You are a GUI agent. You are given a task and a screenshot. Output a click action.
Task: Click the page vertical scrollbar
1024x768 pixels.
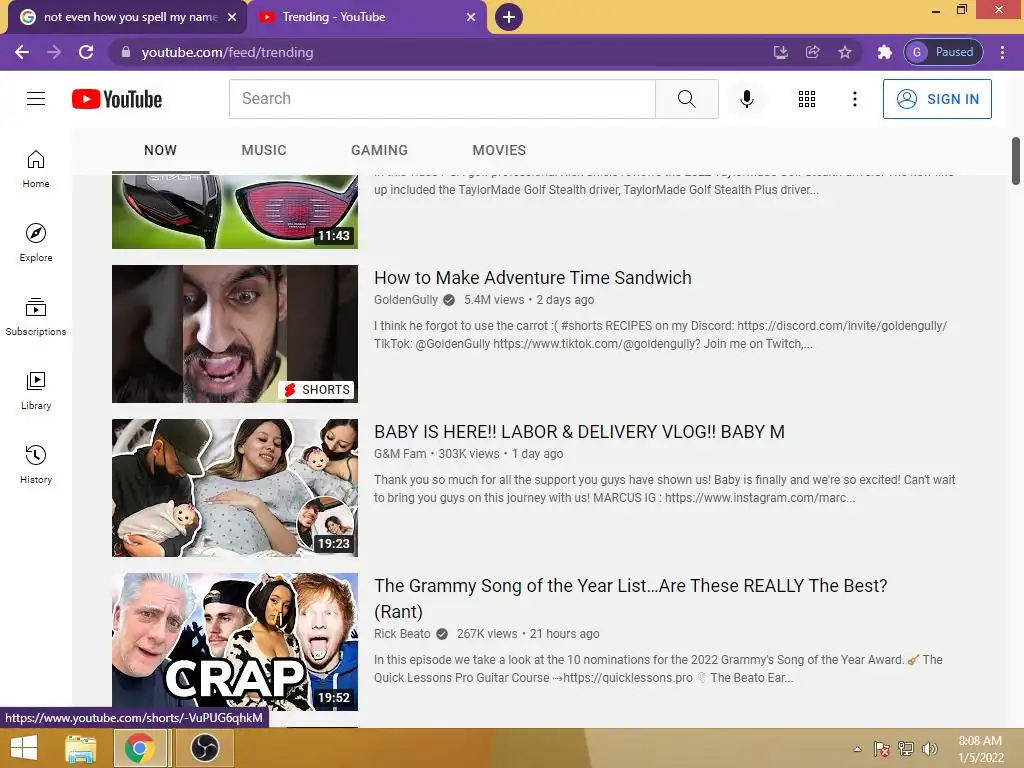point(1016,161)
